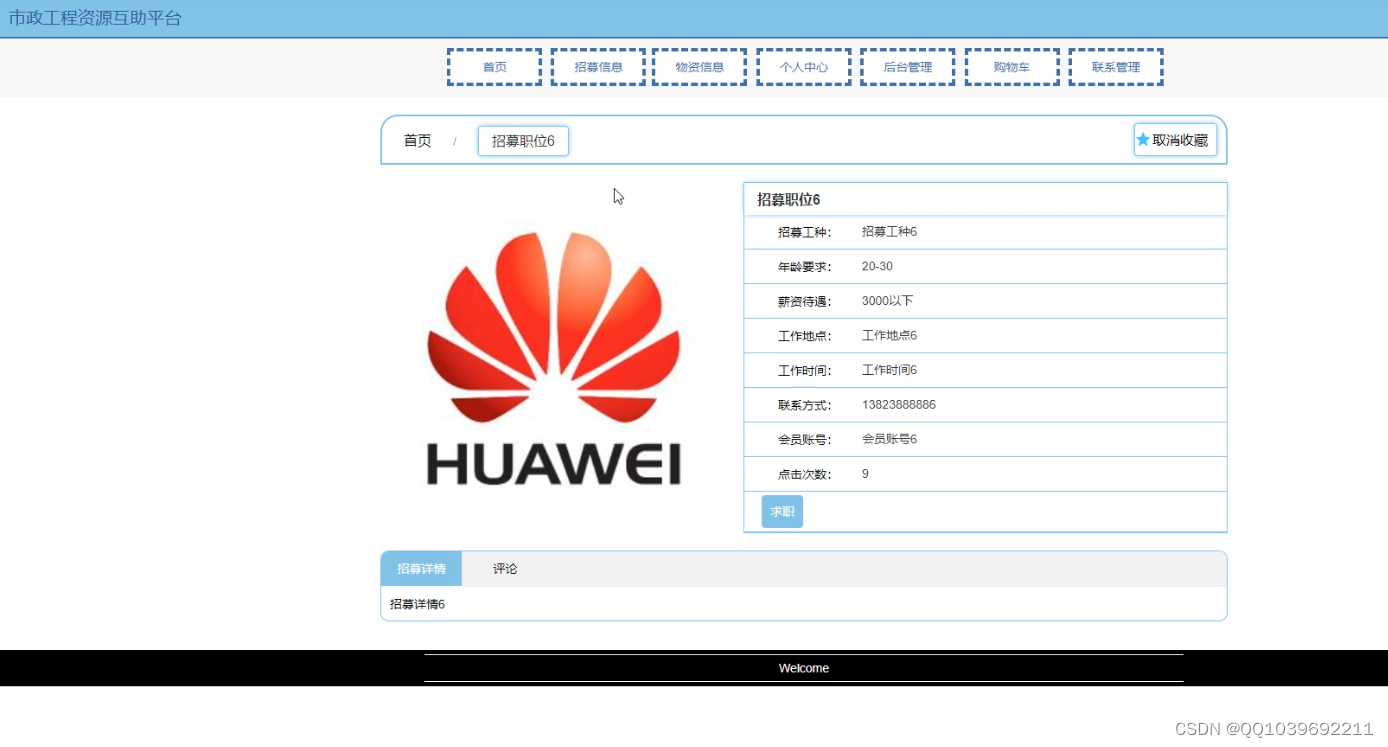Click the value 招募工种6

pyautogui.click(x=889, y=232)
